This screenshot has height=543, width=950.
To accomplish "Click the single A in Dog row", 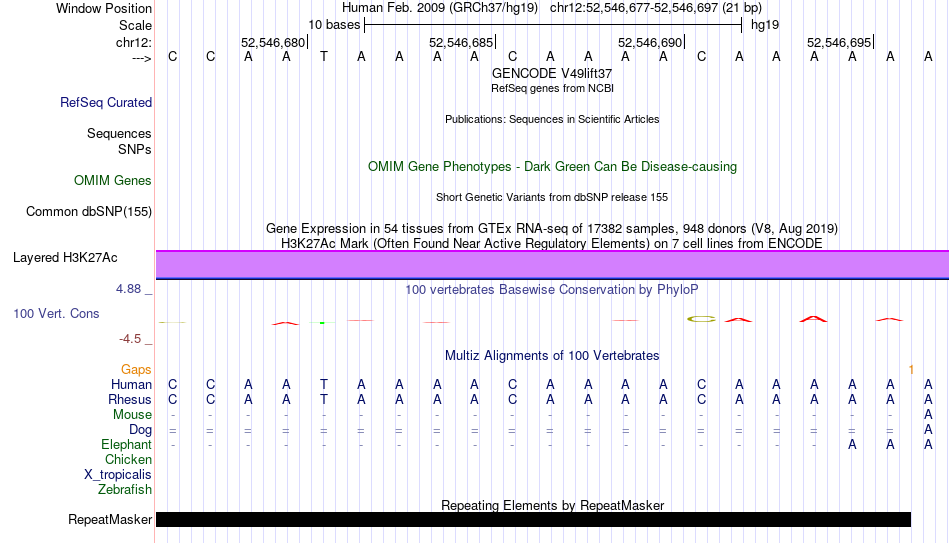I will [928, 430].
